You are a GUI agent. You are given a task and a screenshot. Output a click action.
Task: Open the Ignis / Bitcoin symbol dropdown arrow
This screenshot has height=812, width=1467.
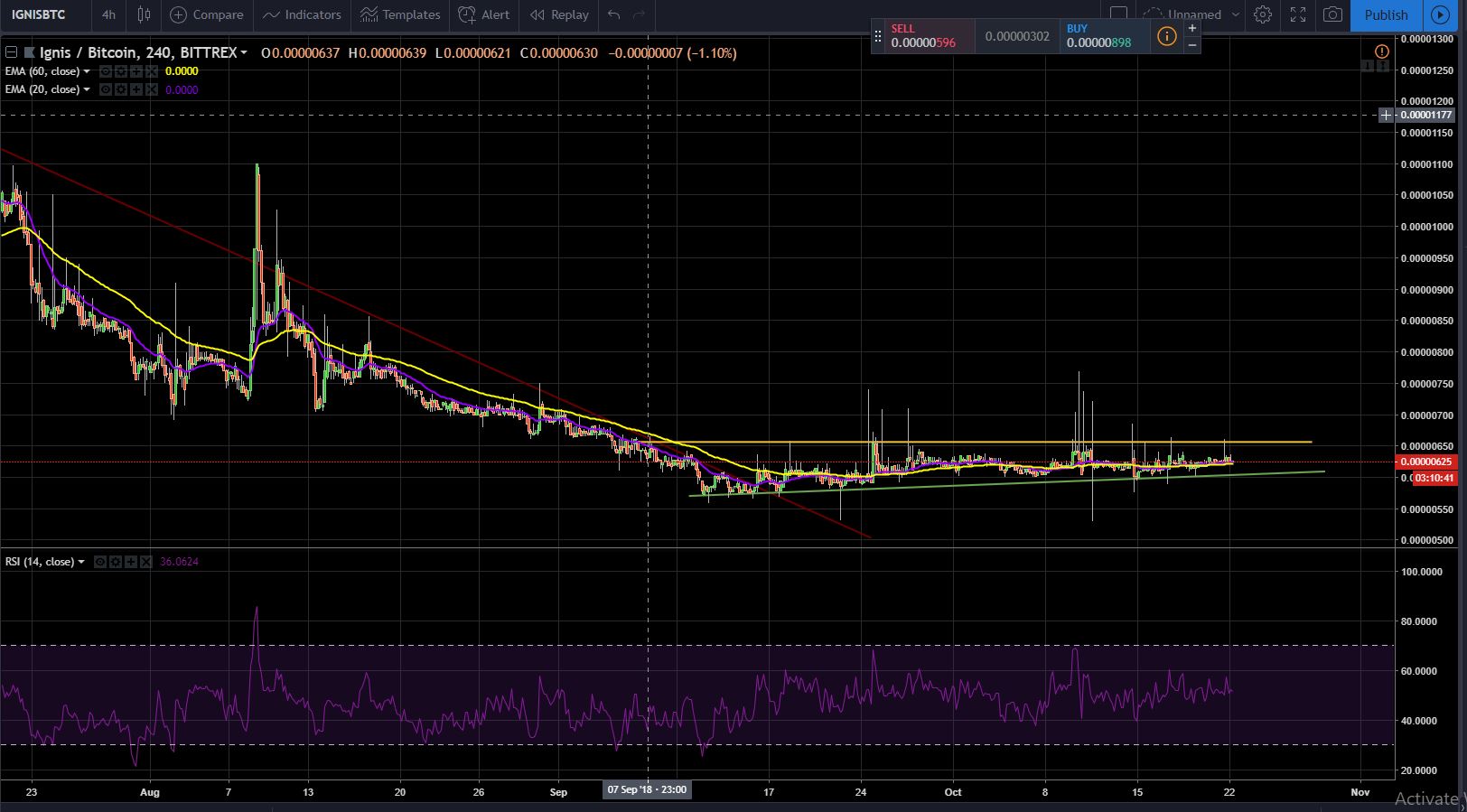[244, 53]
